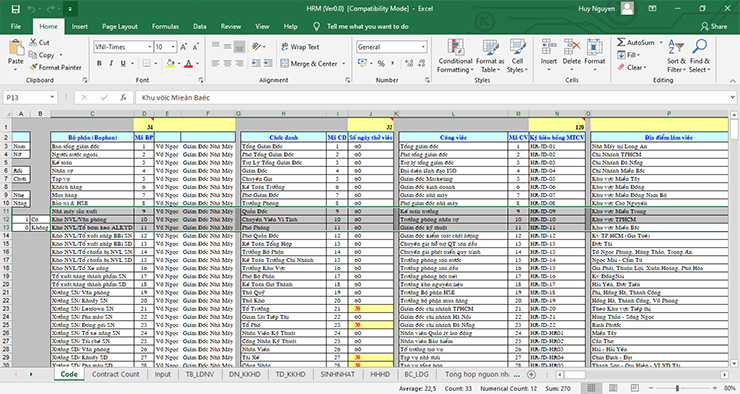Activate Format Painter
Viewport: 740px width, 394px height.
coord(55,67)
